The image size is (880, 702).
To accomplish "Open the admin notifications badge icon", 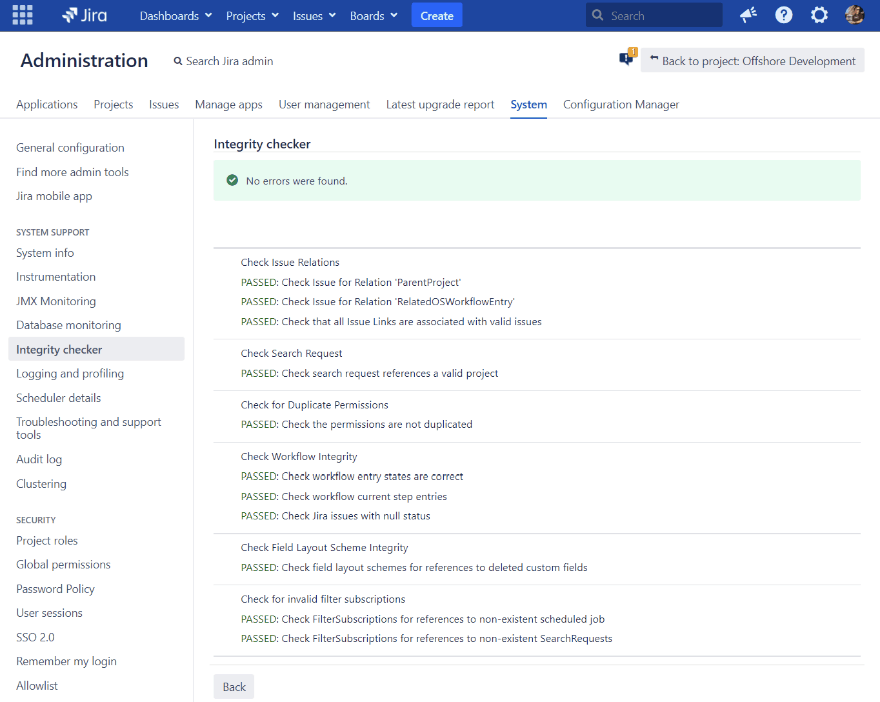I will (625, 57).
